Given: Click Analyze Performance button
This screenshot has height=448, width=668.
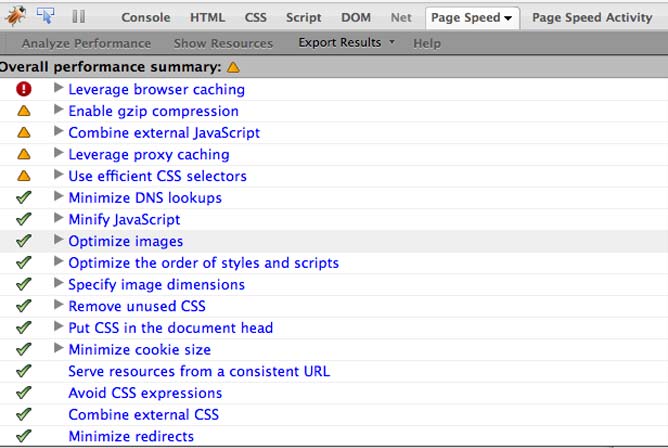Looking at the screenshot, I should [x=86, y=43].
